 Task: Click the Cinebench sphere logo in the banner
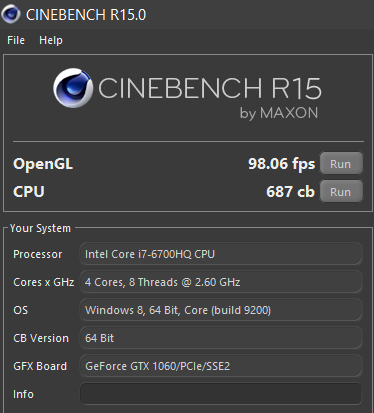(73, 88)
